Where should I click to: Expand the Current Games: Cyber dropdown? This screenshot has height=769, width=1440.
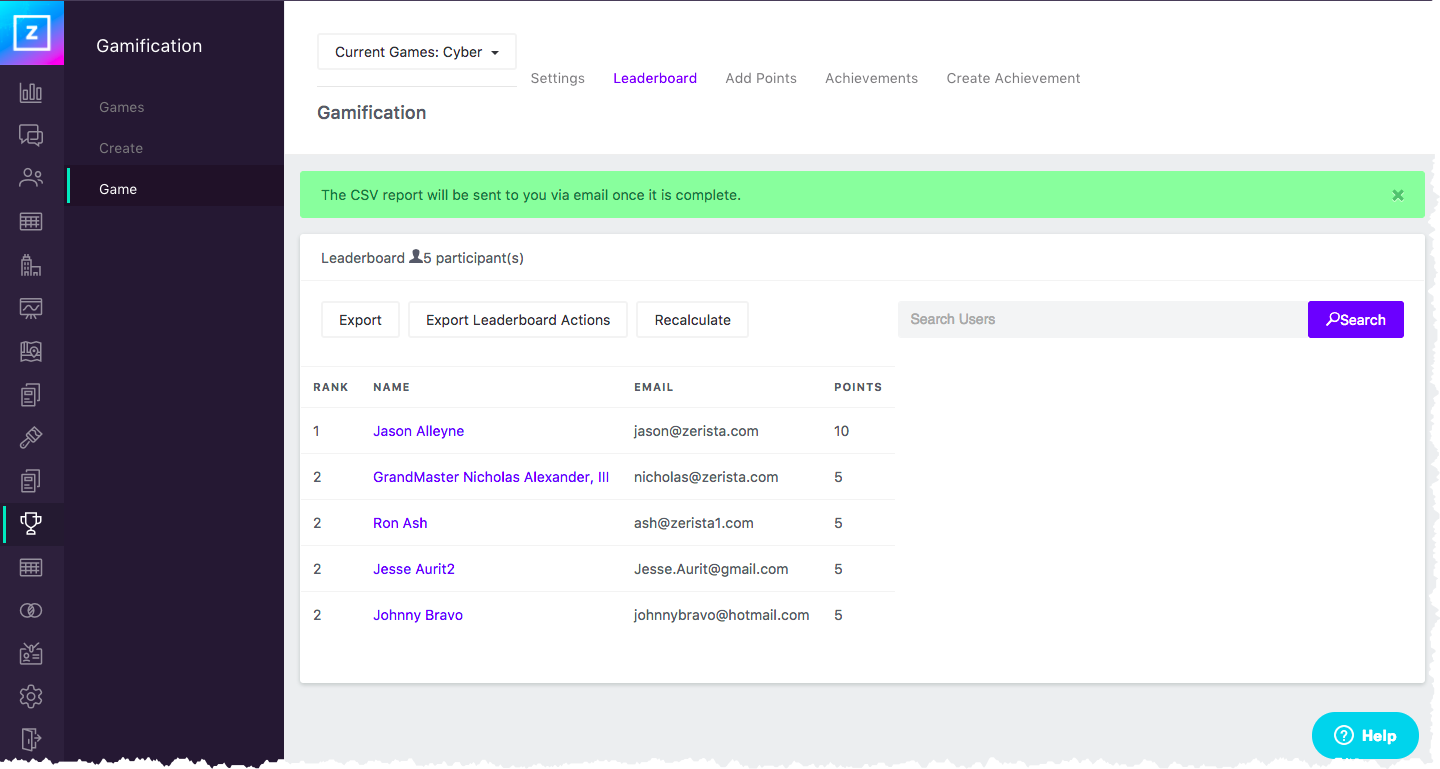(417, 52)
